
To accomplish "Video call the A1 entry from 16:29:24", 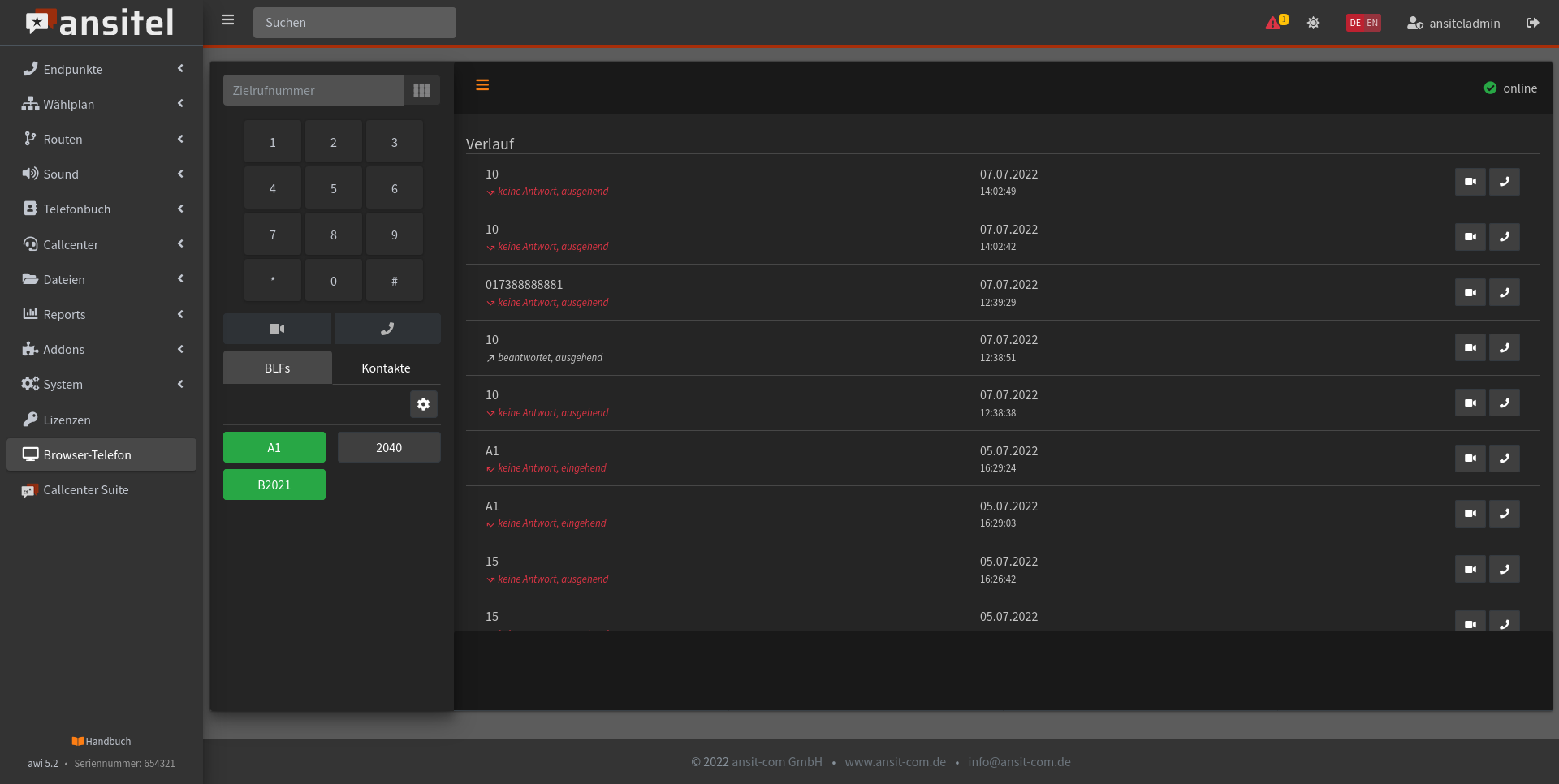I will [1470, 459].
